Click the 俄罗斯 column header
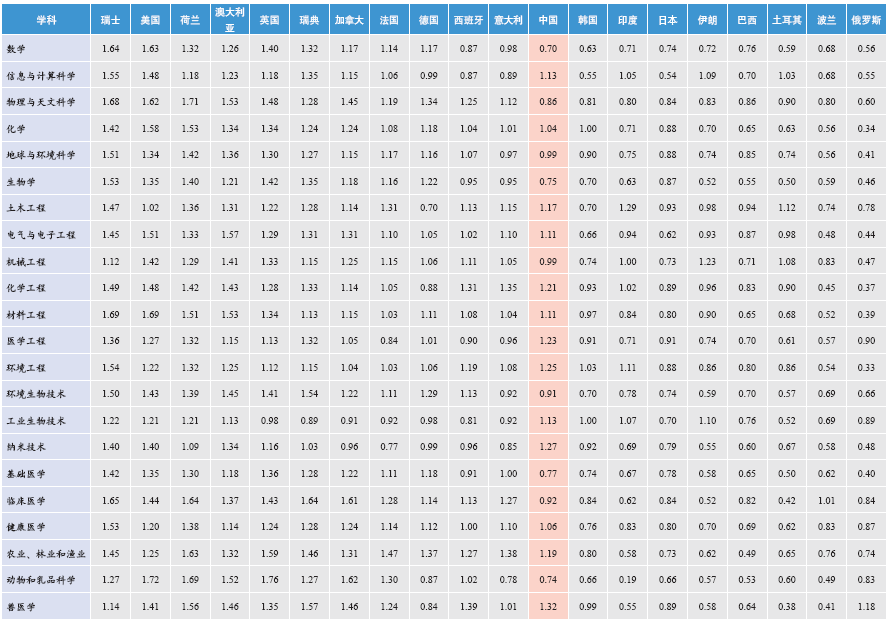This screenshot has height=624, width=890. coord(866,20)
